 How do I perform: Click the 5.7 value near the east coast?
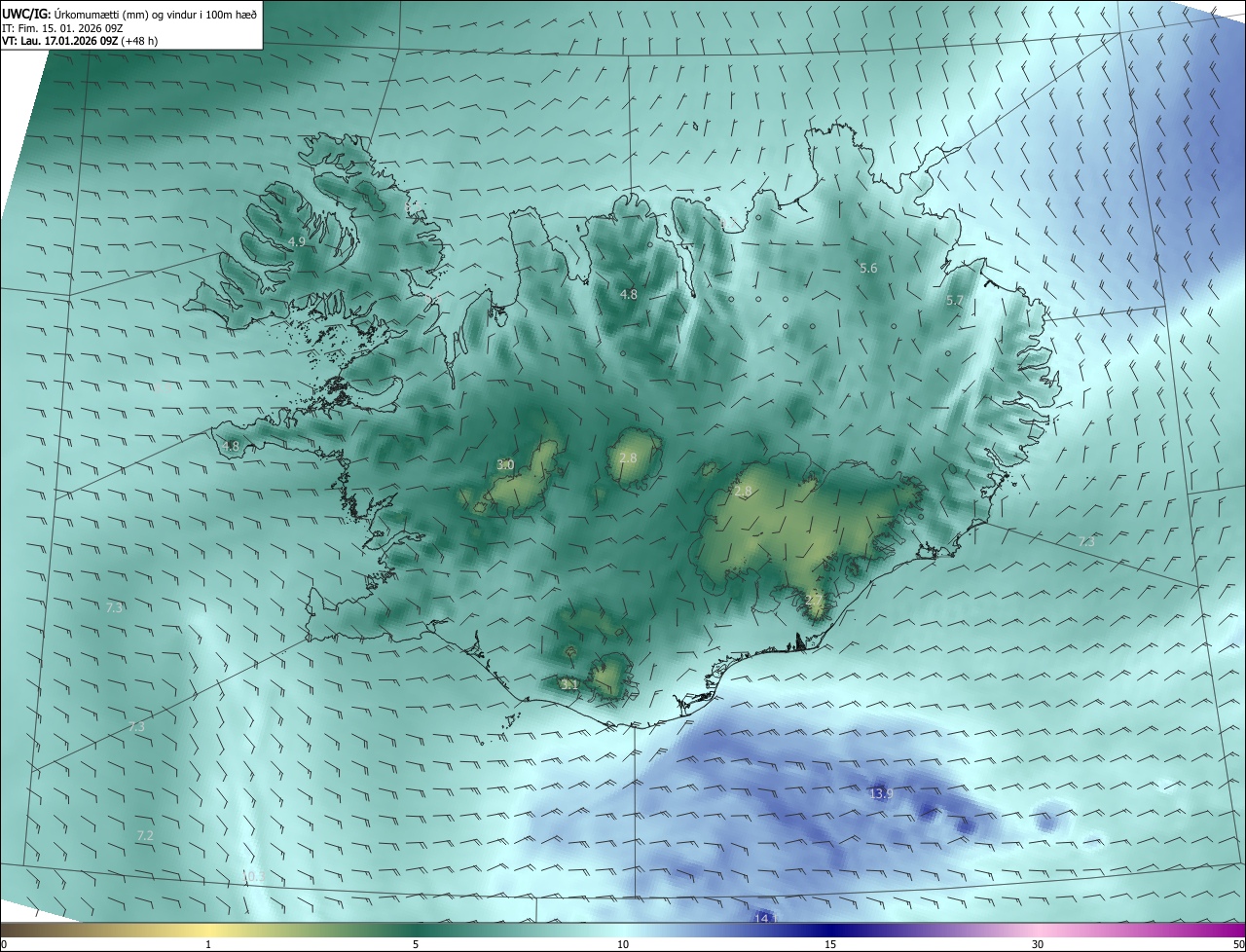coord(954,301)
